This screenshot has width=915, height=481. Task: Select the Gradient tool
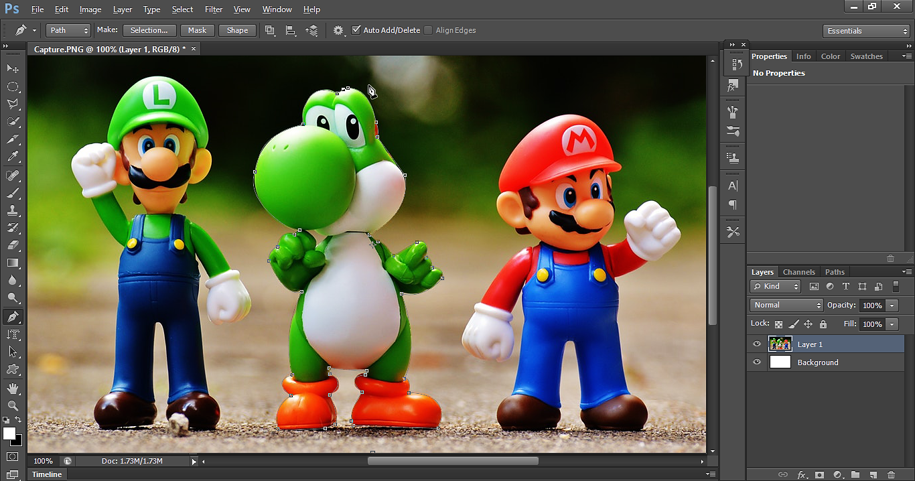point(12,263)
